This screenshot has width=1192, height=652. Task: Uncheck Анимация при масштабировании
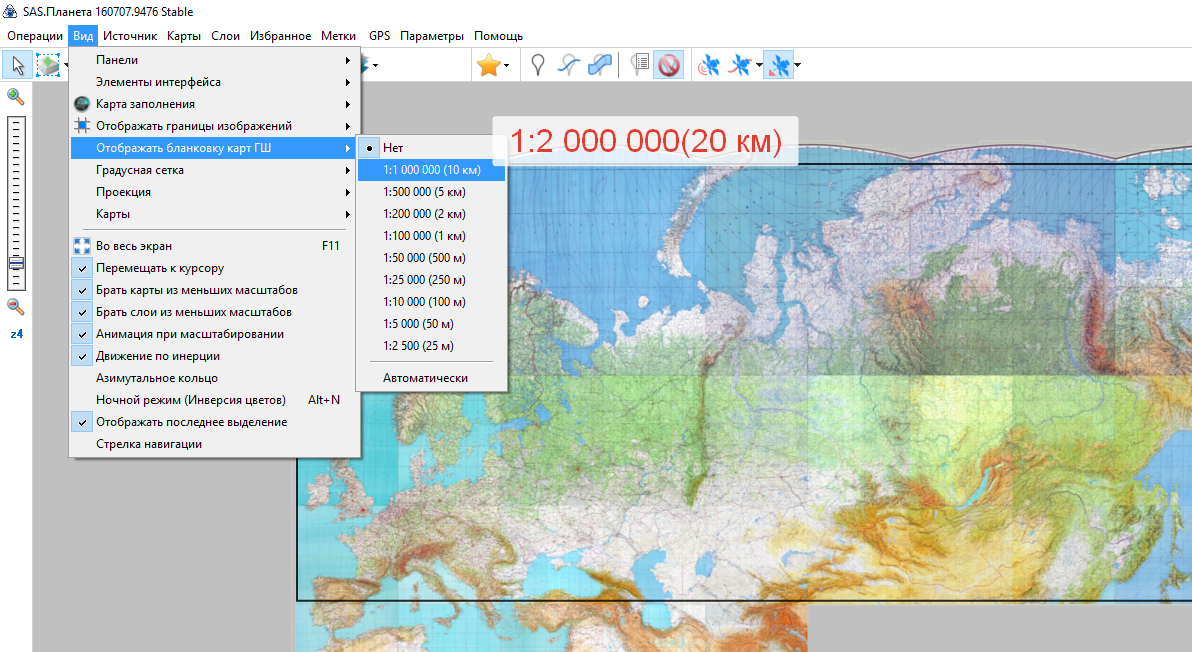[x=189, y=334]
